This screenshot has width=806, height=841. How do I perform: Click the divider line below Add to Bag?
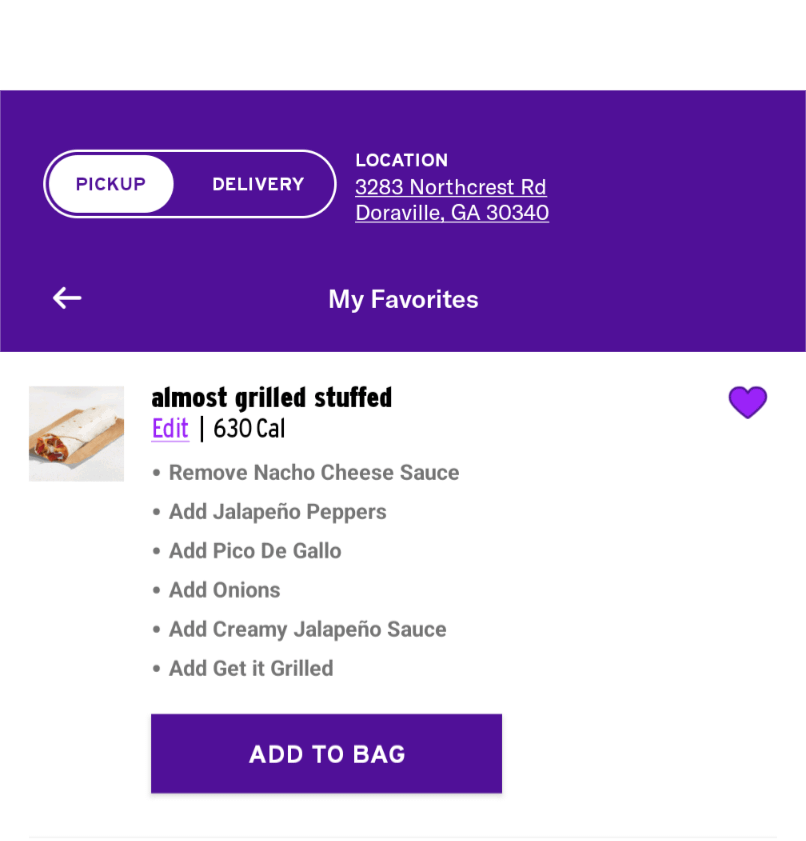click(402, 836)
